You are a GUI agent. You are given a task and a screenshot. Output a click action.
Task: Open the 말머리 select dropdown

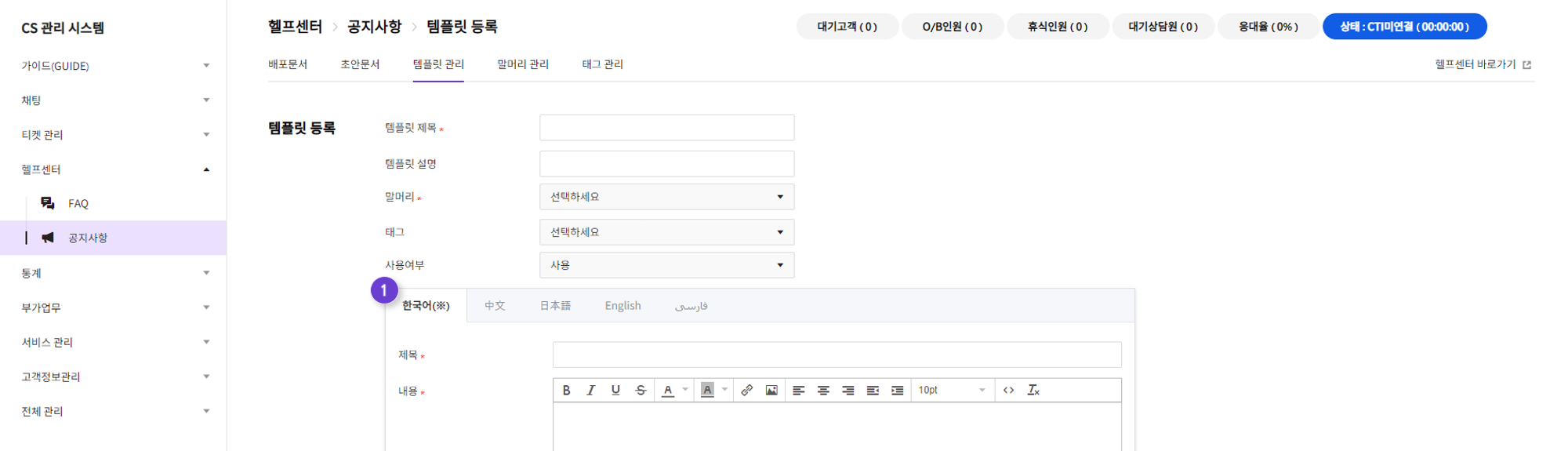point(666,197)
